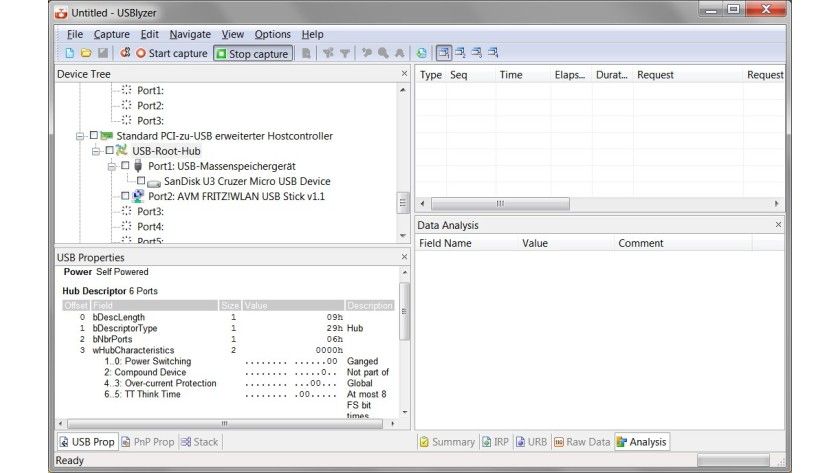Collapse the Port1 USB-Massenspeichergerät node
The width and height of the screenshot is (840, 473).
[111, 167]
